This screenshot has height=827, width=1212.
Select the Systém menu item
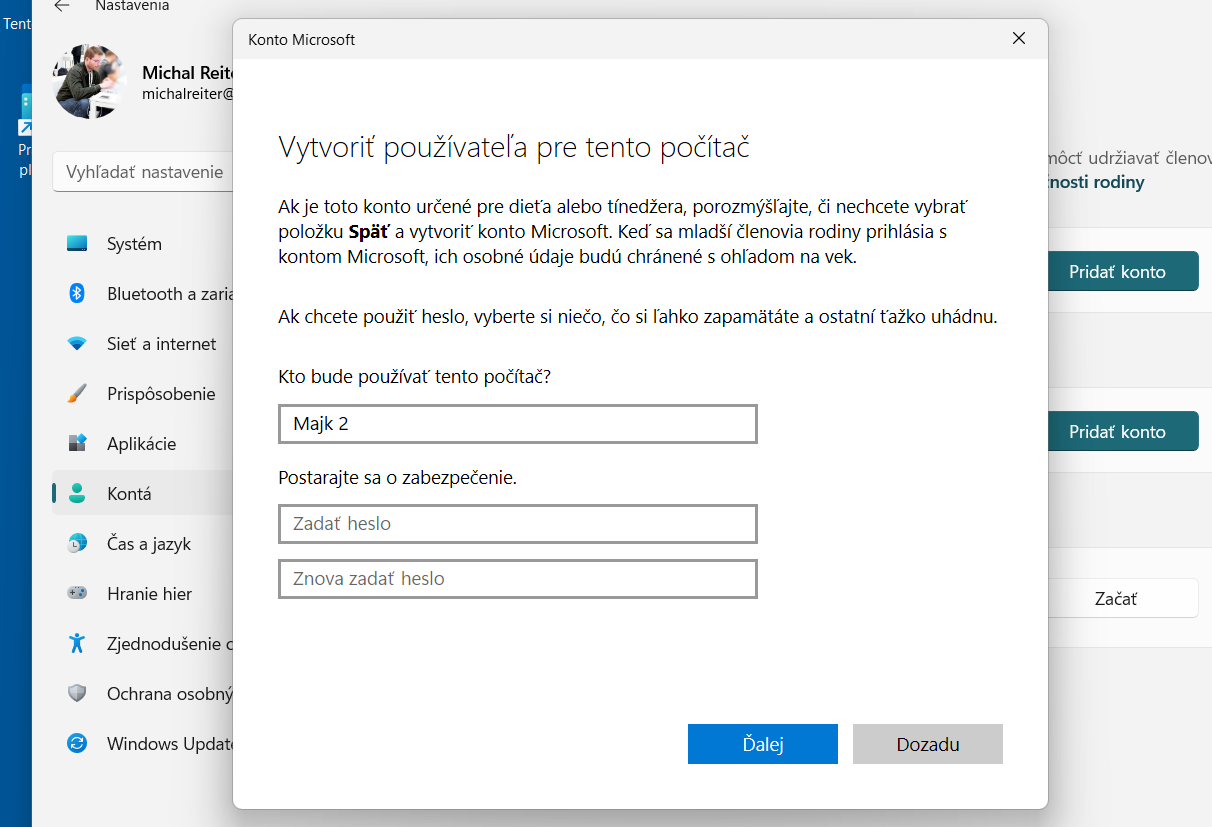[x=134, y=244]
